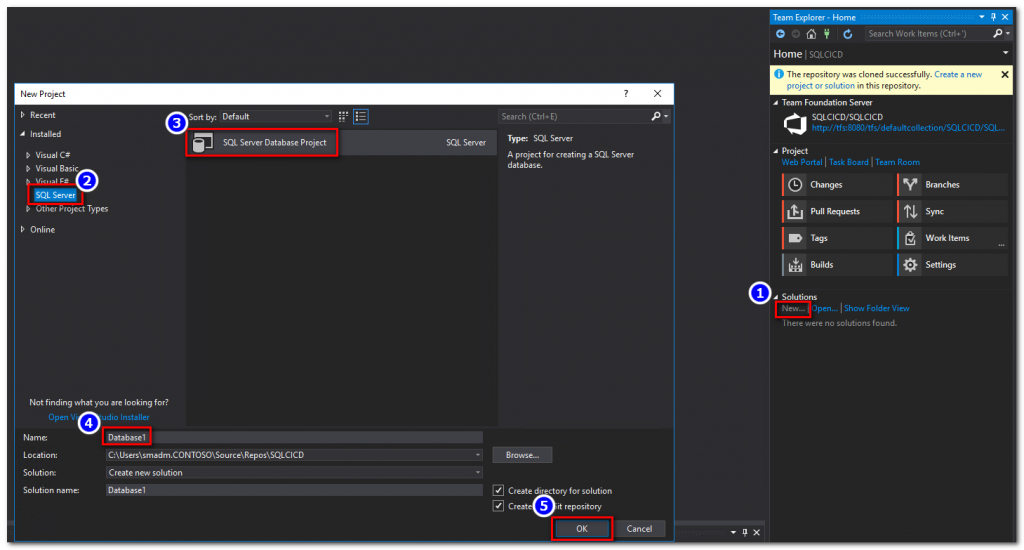Click the Solution name input field
Viewport: 1024px width, 550px height.
tap(294, 491)
